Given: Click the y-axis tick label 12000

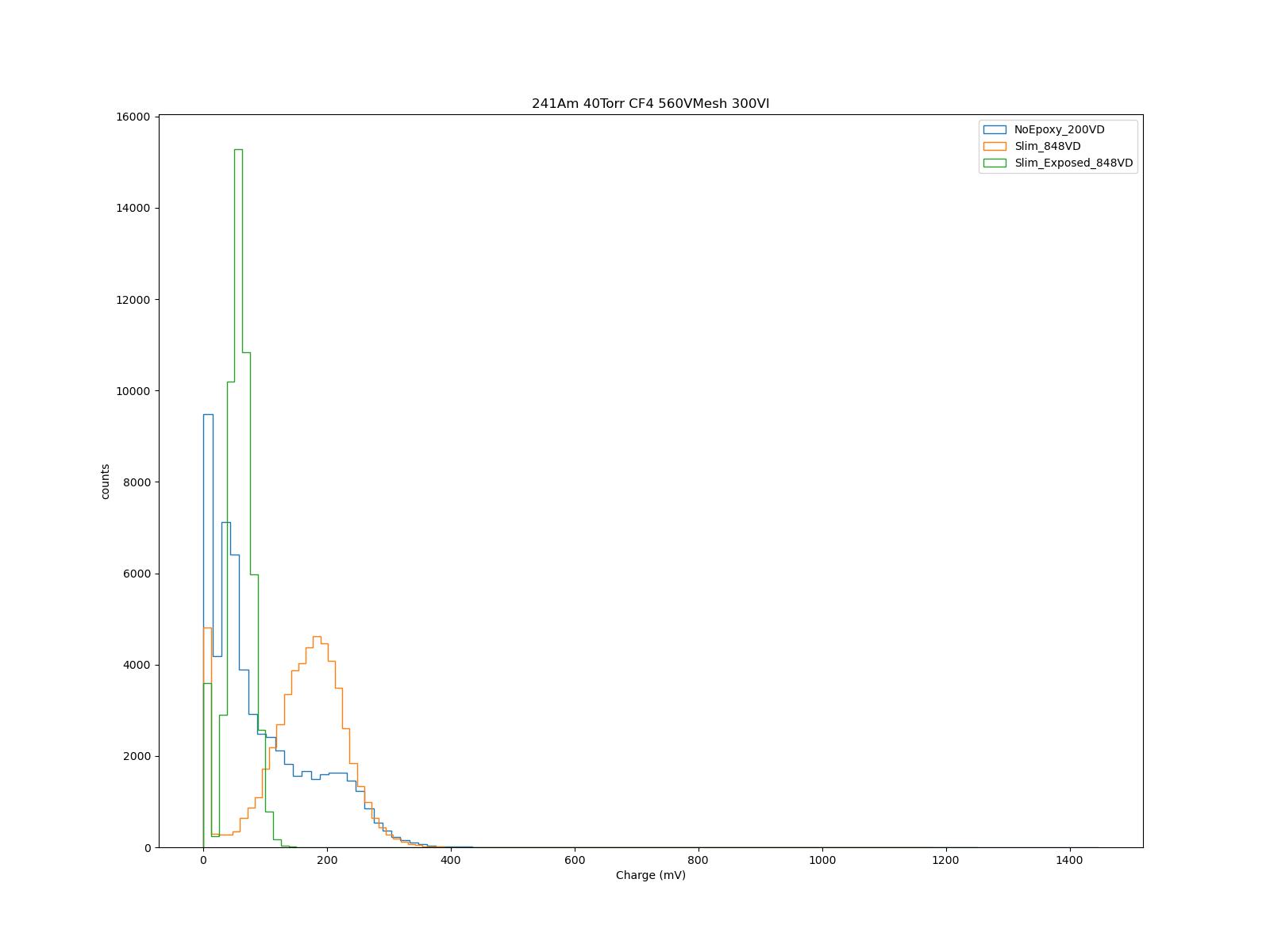Looking at the screenshot, I should pyautogui.click(x=133, y=300).
